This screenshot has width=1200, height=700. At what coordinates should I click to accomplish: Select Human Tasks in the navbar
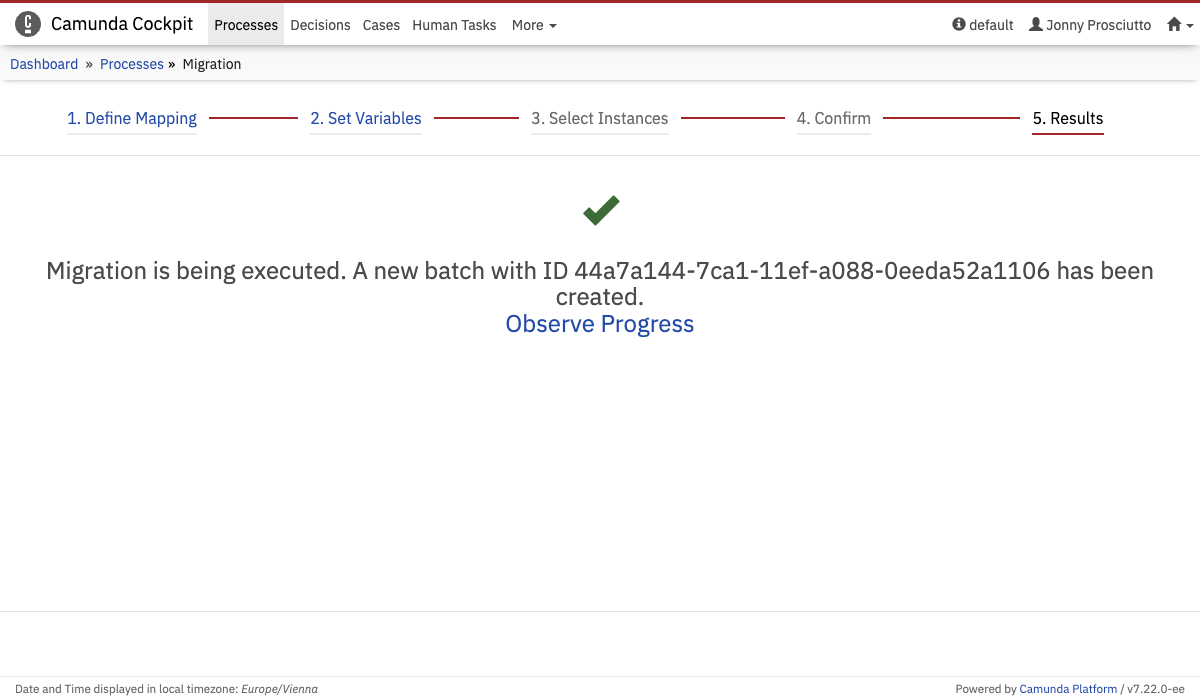point(454,25)
